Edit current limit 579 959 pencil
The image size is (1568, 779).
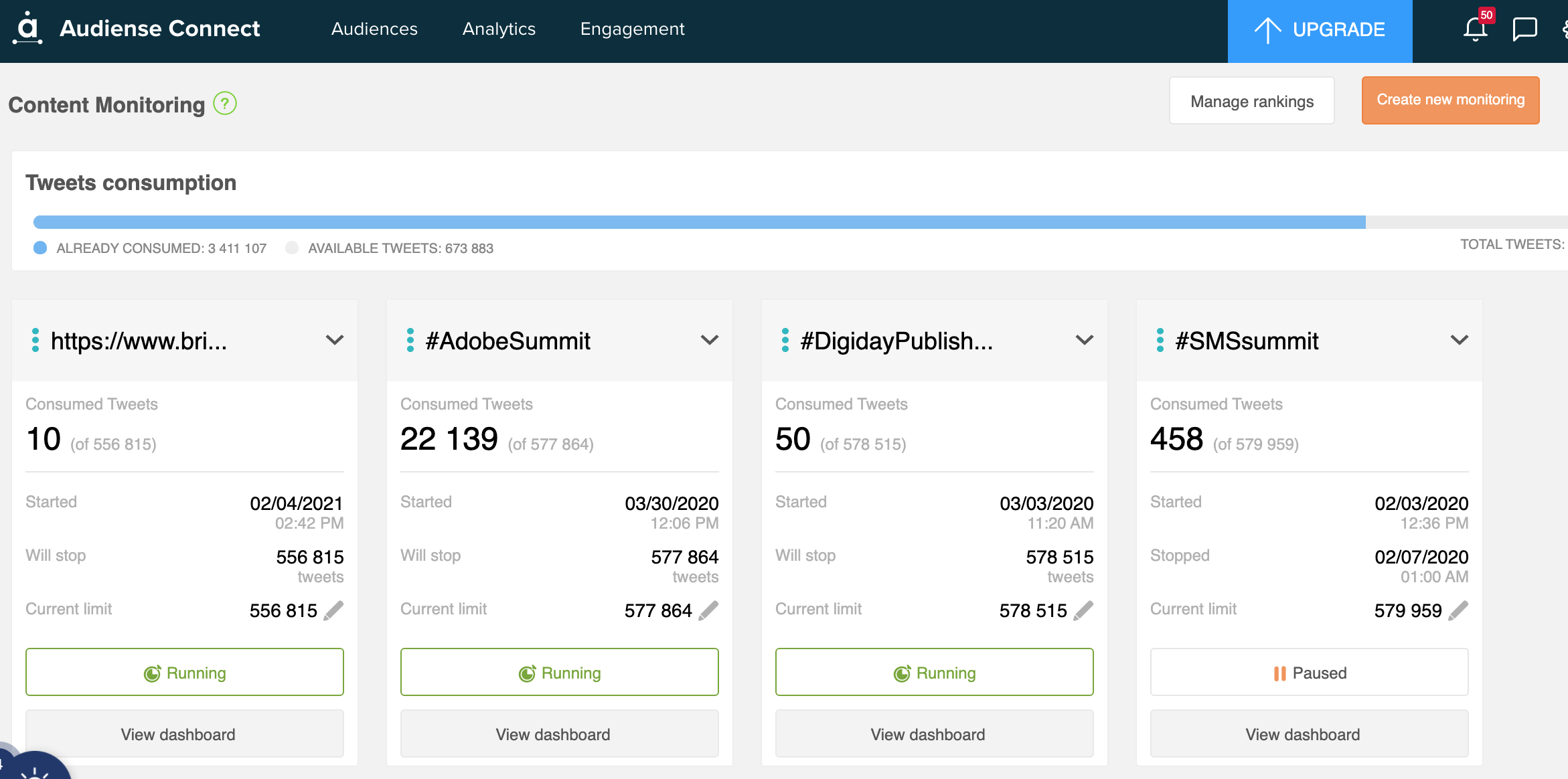[1458, 610]
